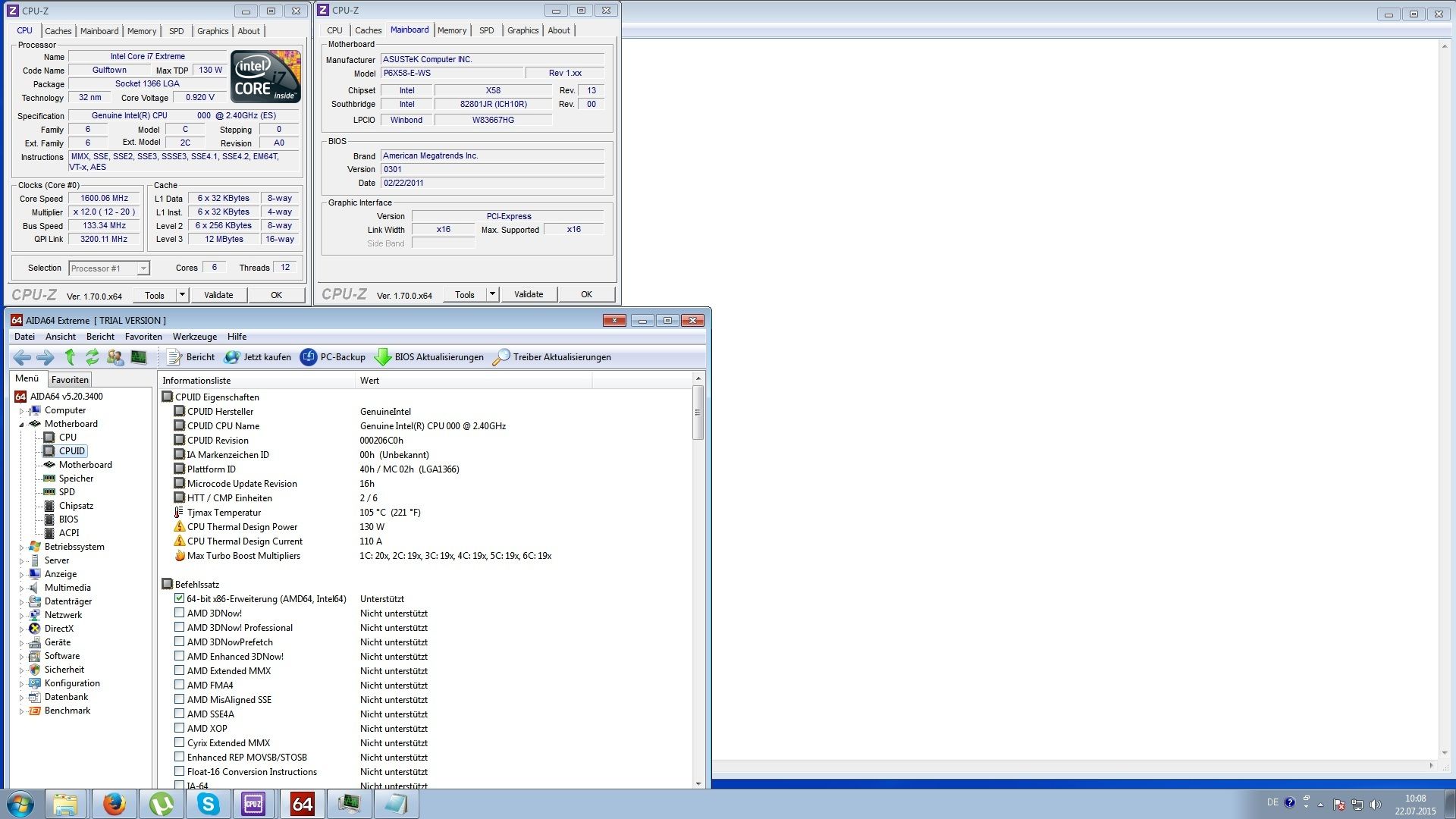This screenshot has width=1456, height=819.
Task: Toggle AMD 3DNow! Professional checkbox
Action: (180, 627)
